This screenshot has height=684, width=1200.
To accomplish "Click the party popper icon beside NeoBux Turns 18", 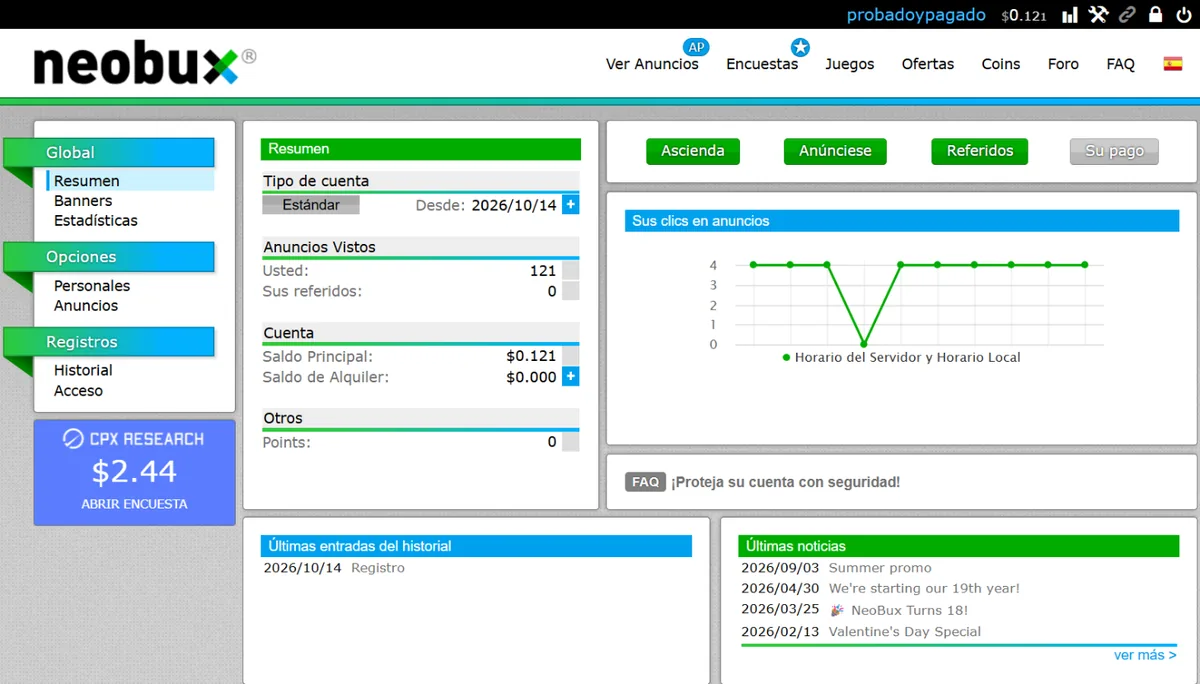I will (x=837, y=610).
